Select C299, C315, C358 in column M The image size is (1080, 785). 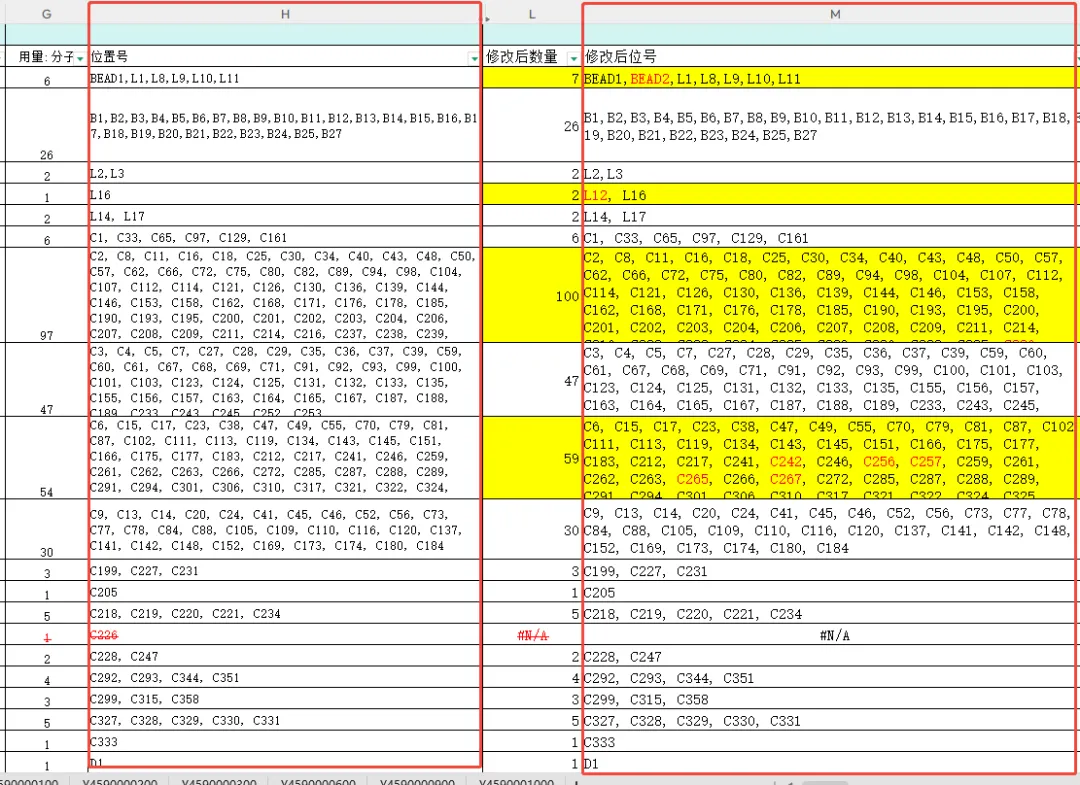(x=830, y=699)
